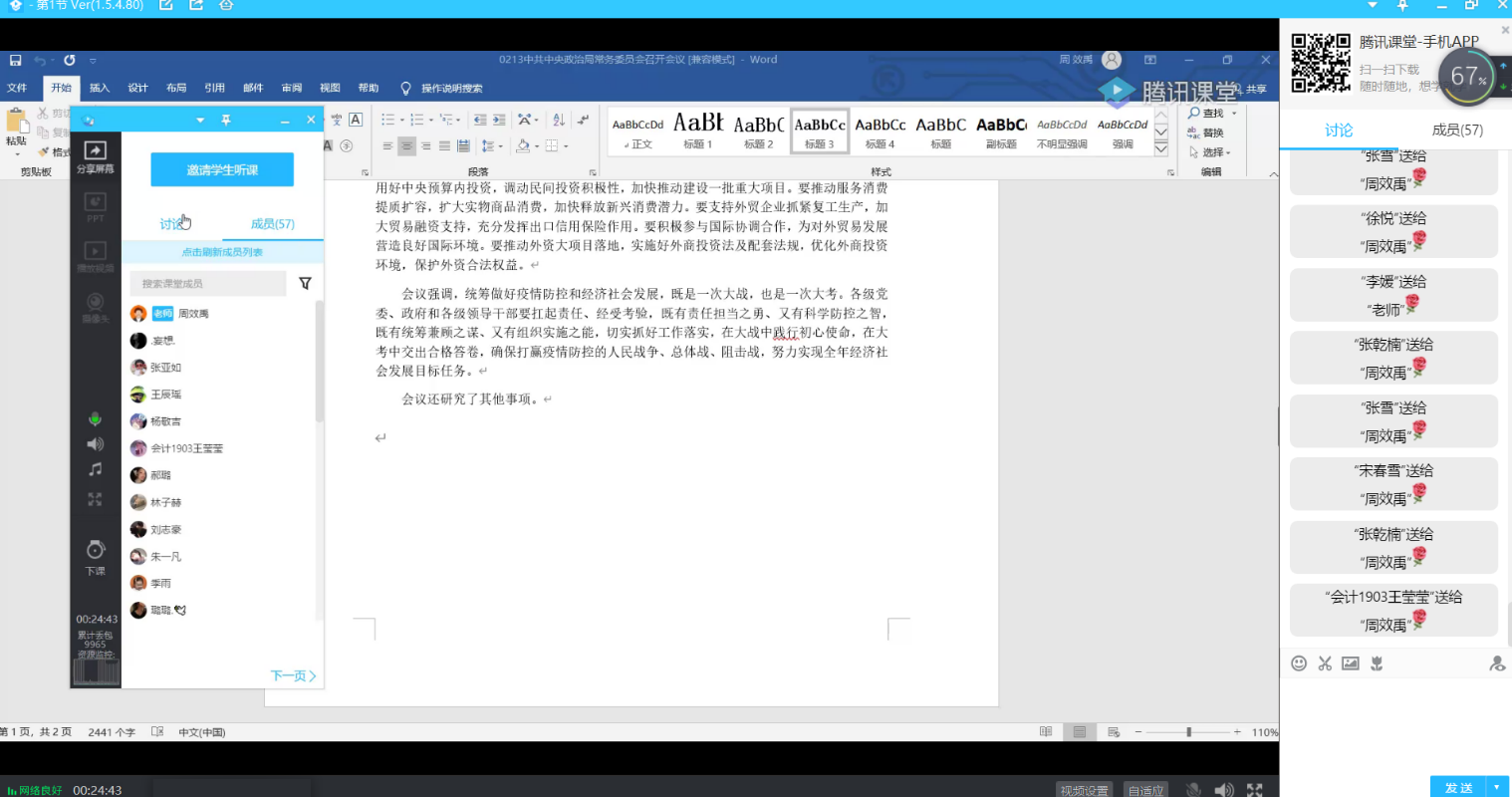Screen dimensions: 1512x797
Task: Click the Invite Students (邀请学生听课) button
Action: pos(222,169)
